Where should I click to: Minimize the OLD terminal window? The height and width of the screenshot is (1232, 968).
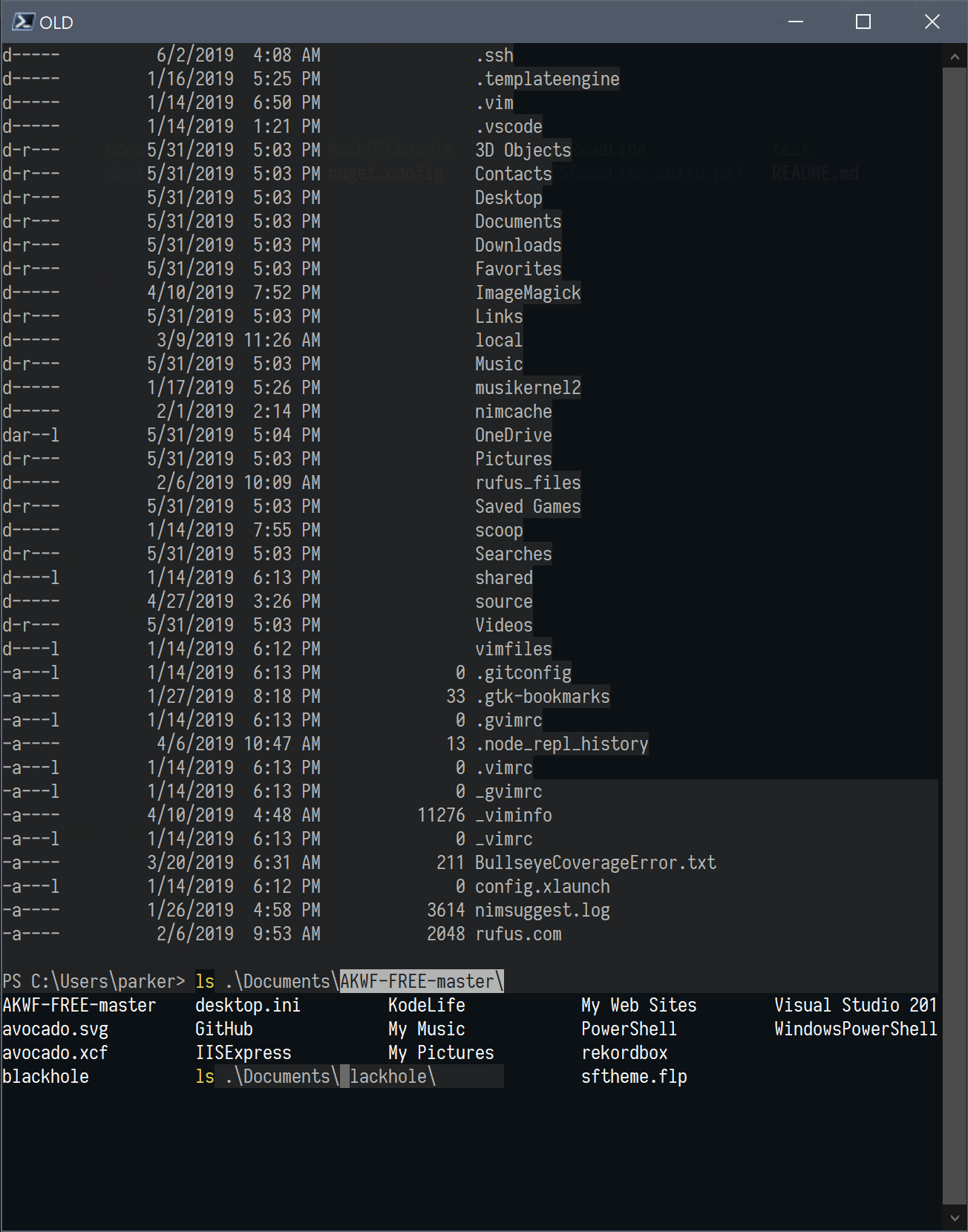796,22
